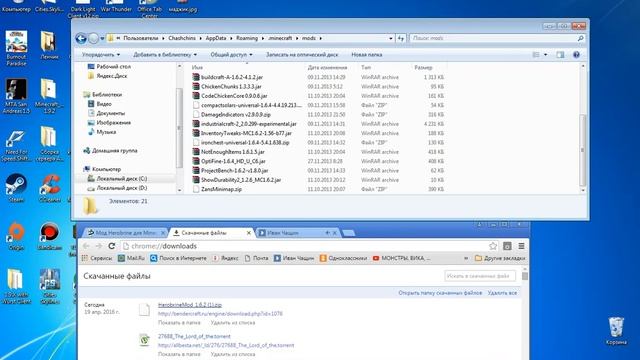Viewport: 640px width, 360px height.
Task: Open a new Chrome tab button
Action: coord(348,233)
